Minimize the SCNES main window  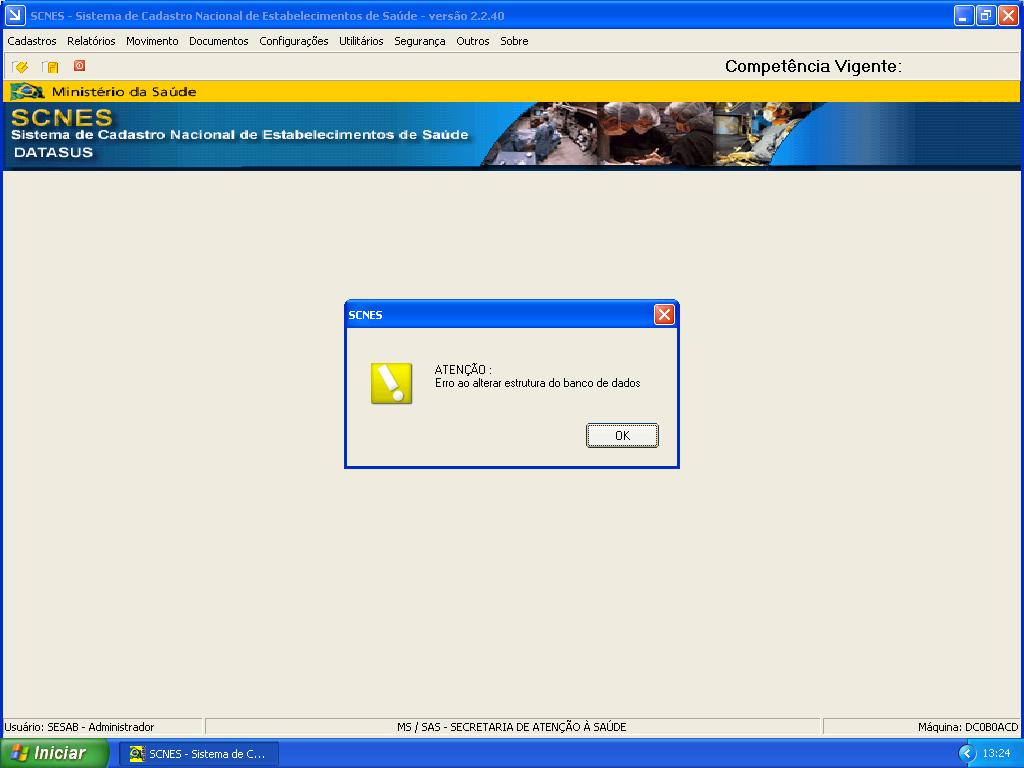pyautogui.click(x=963, y=15)
